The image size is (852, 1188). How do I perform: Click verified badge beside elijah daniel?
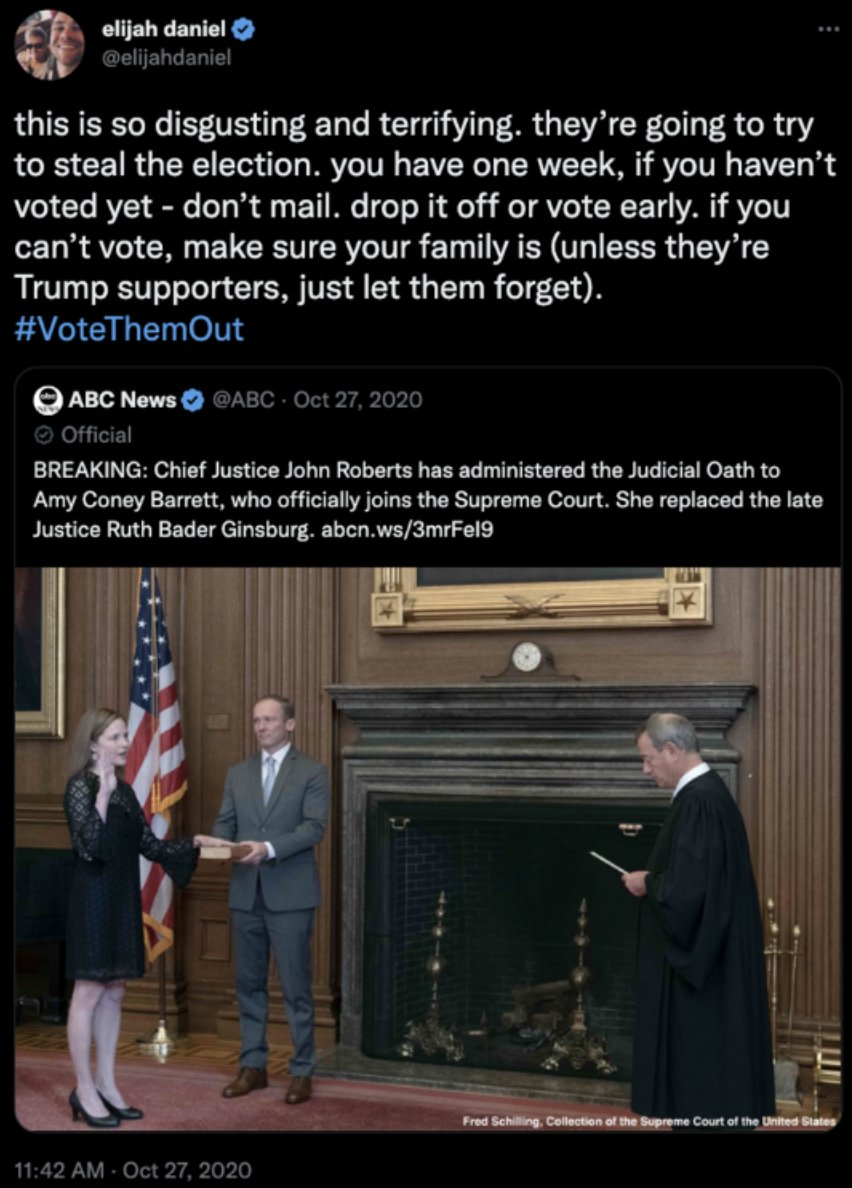click(x=243, y=32)
